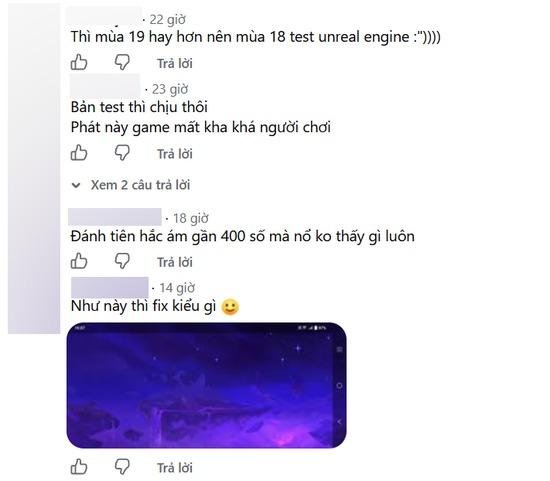Like the unreal engine comment
This screenshot has width=550, height=481.
point(79,63)
